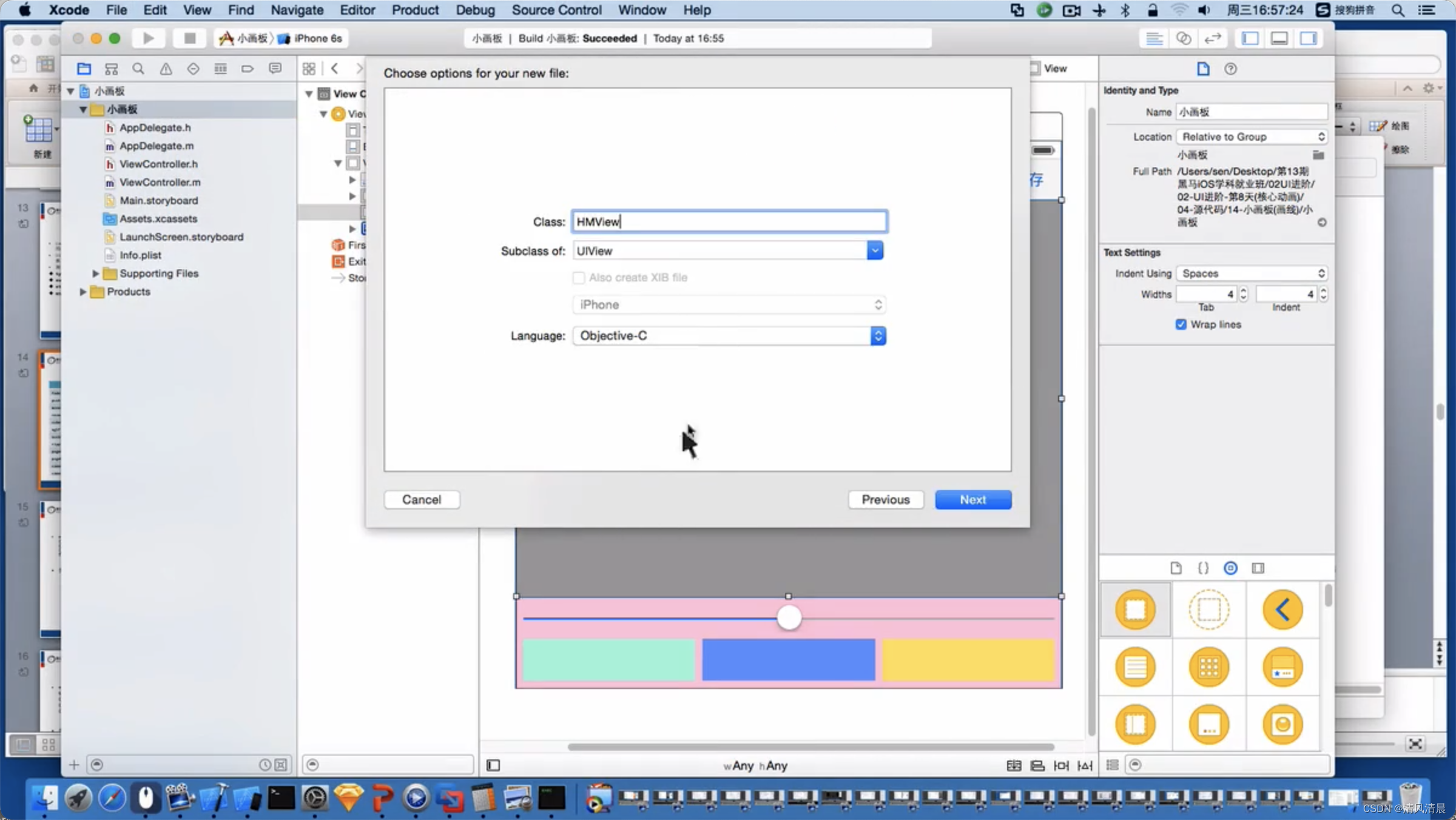Screen dimensions: 1456x820
Task: Adjust the Tab width stepper value
Action: (1242, 294)
